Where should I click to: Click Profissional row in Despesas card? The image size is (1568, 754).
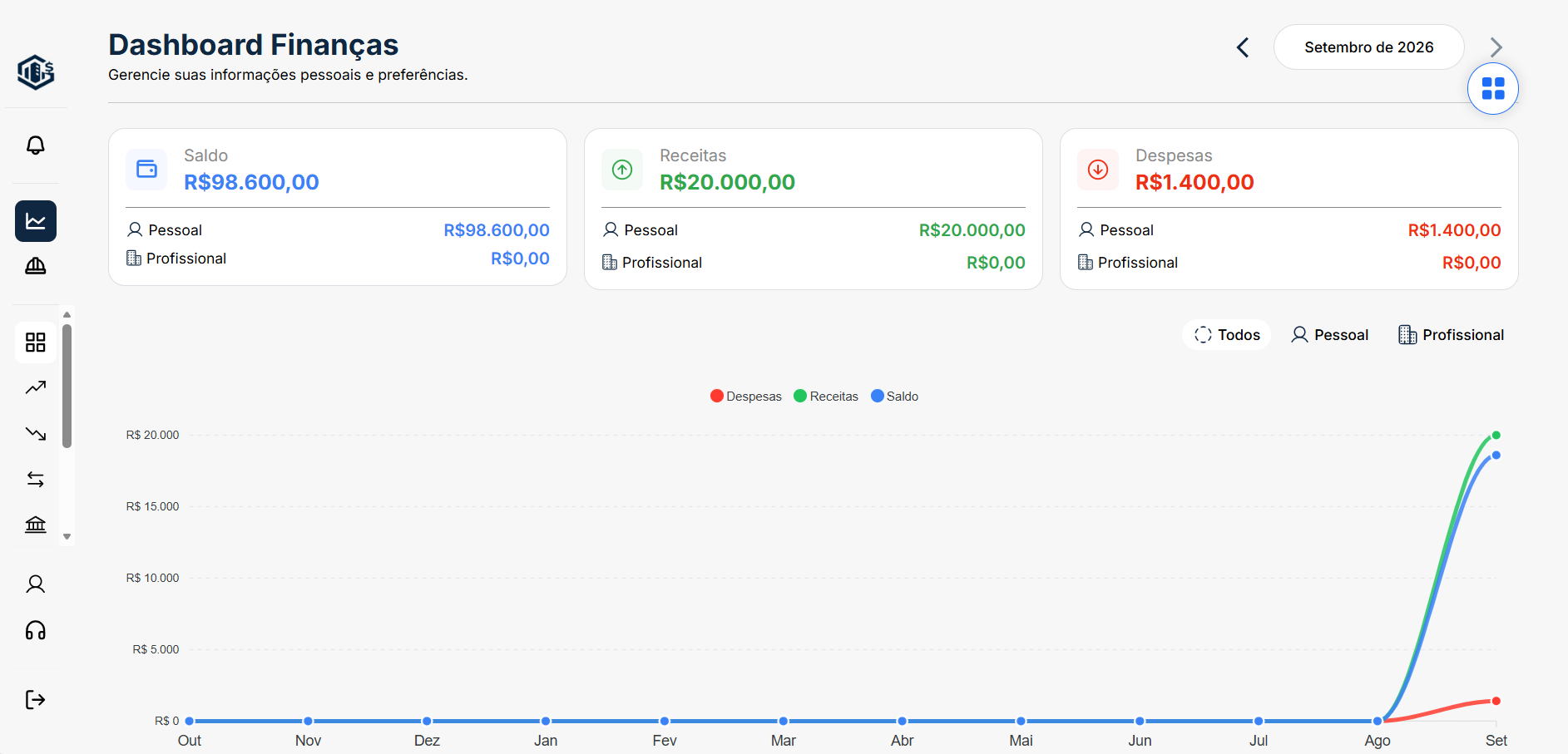[1289, 263]
